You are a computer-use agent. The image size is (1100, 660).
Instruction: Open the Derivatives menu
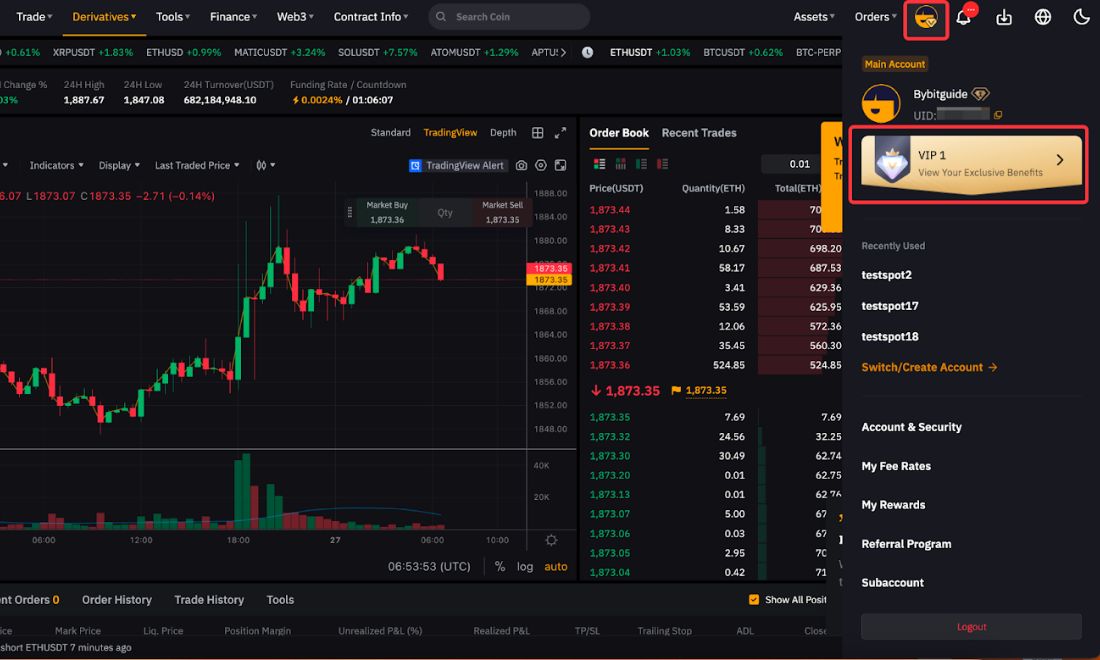pos(104,17)
